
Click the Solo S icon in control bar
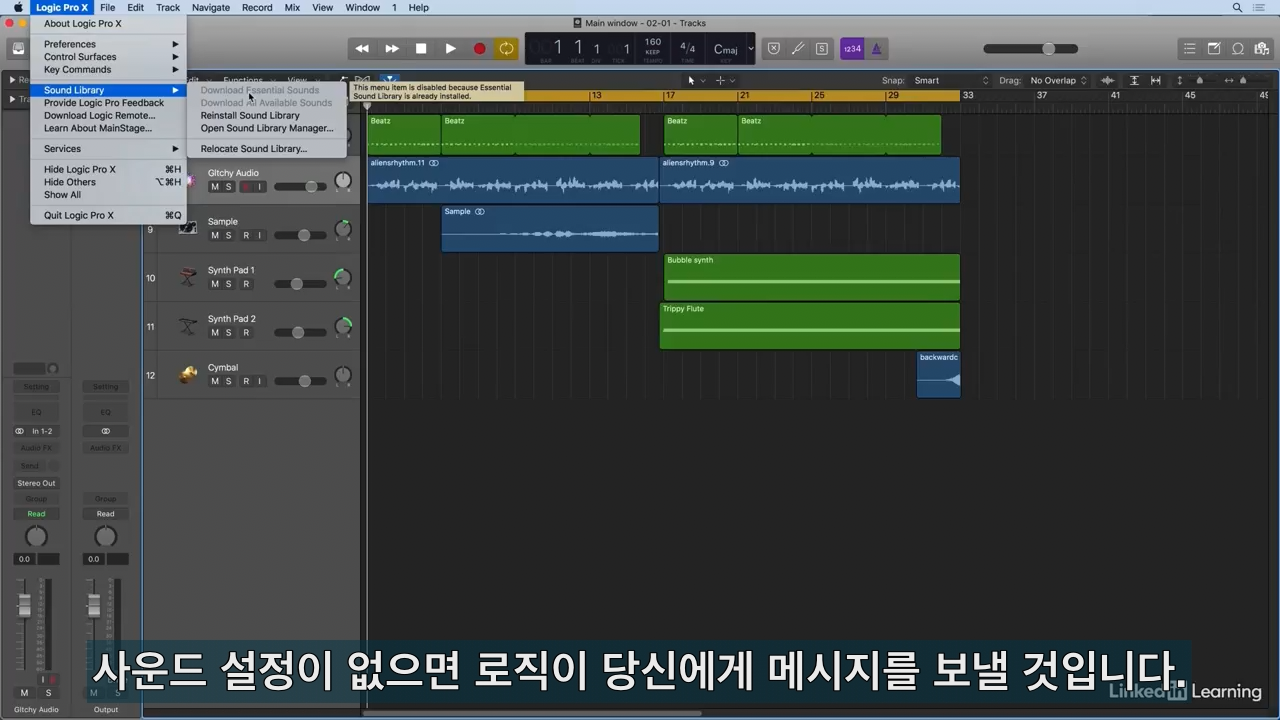tap(821, 48)
